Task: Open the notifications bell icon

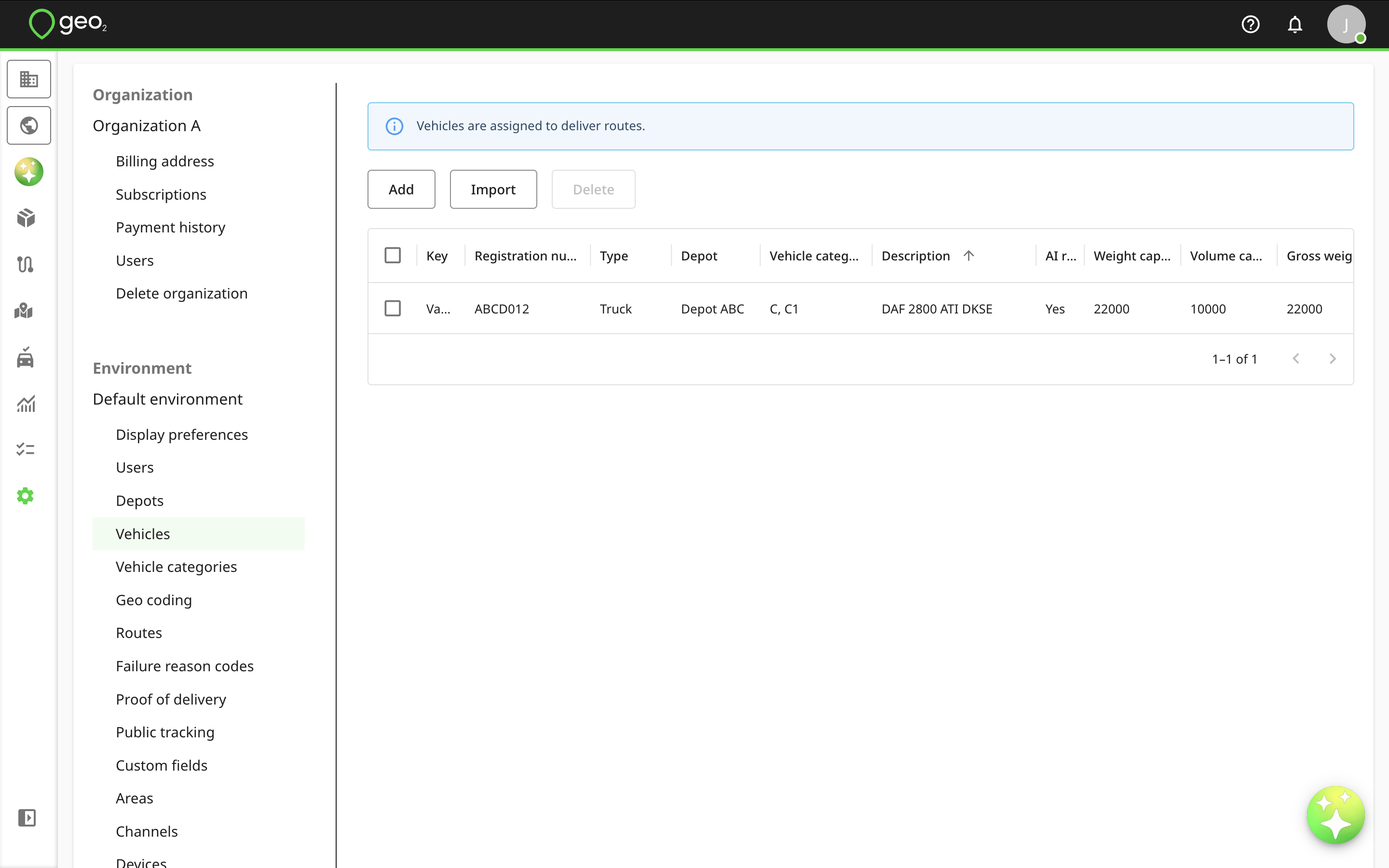Action: [1295, 24]
